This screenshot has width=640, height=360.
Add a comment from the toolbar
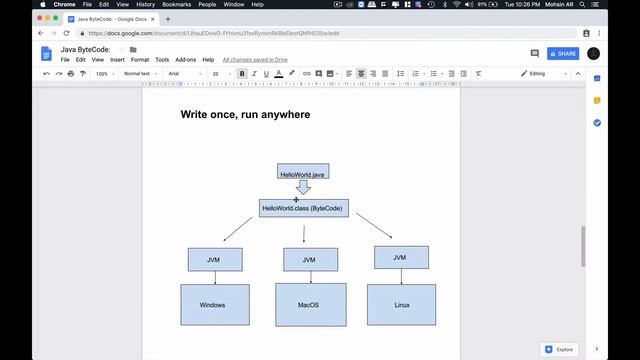click(319, 74)
